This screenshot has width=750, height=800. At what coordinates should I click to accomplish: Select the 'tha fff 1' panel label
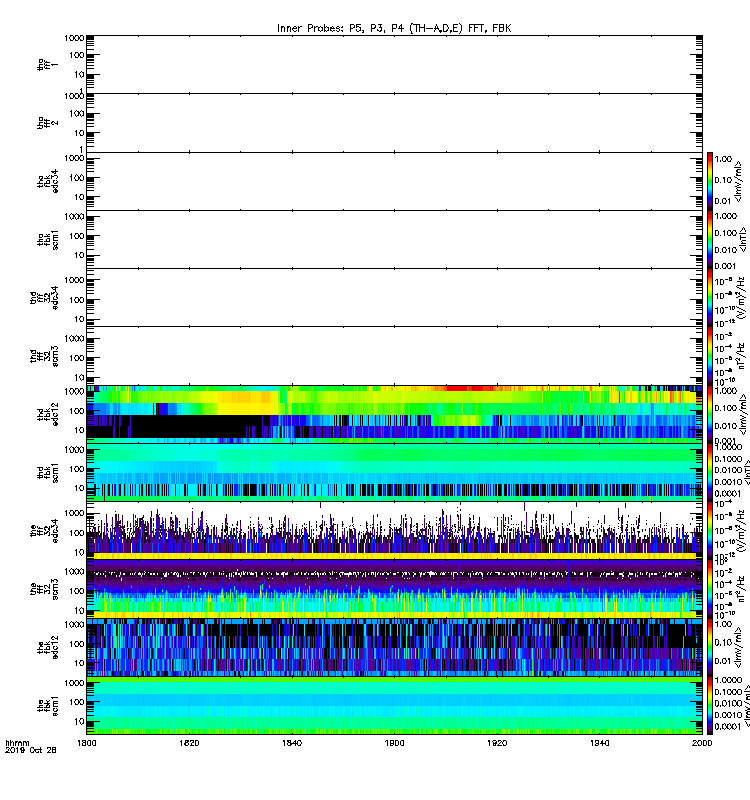[x=48, y=65]
